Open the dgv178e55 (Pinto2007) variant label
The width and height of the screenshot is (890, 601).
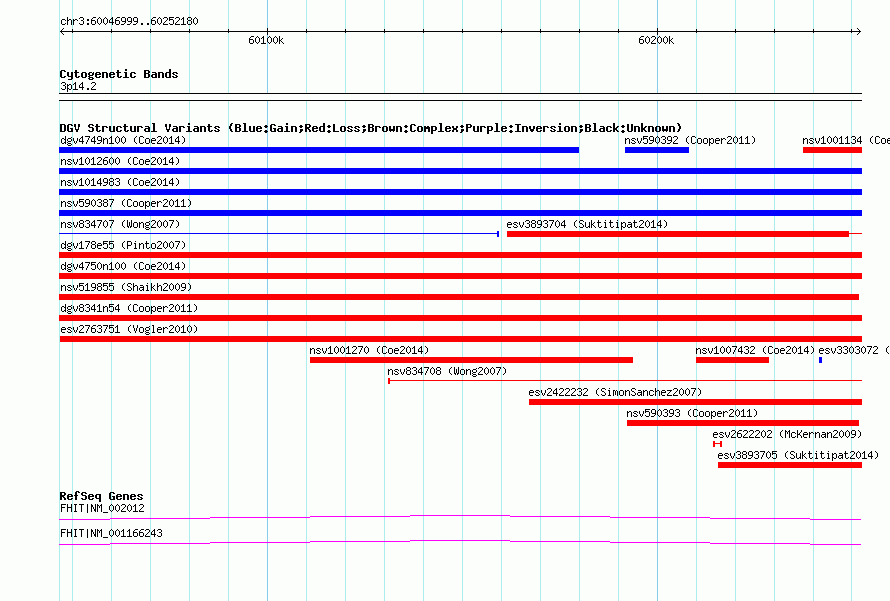[x=123, y=245]
